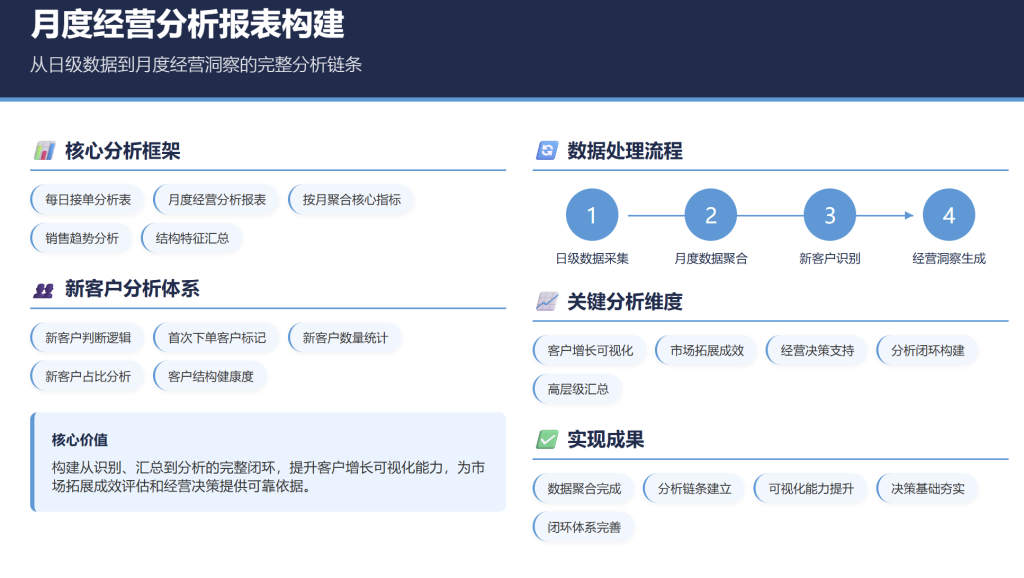The height and width of the screenshot is (578, 1024).
Task: Click the 数据处理流程 heading
Action: pyautogui.click(x=624, y=151)
